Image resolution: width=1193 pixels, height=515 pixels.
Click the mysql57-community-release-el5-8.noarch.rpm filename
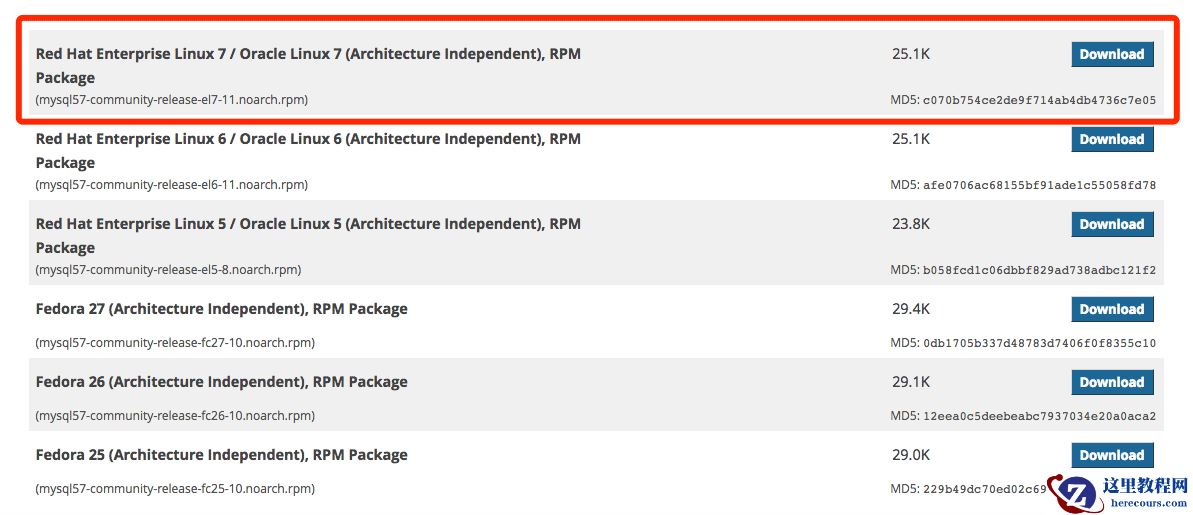coord(168,270)
